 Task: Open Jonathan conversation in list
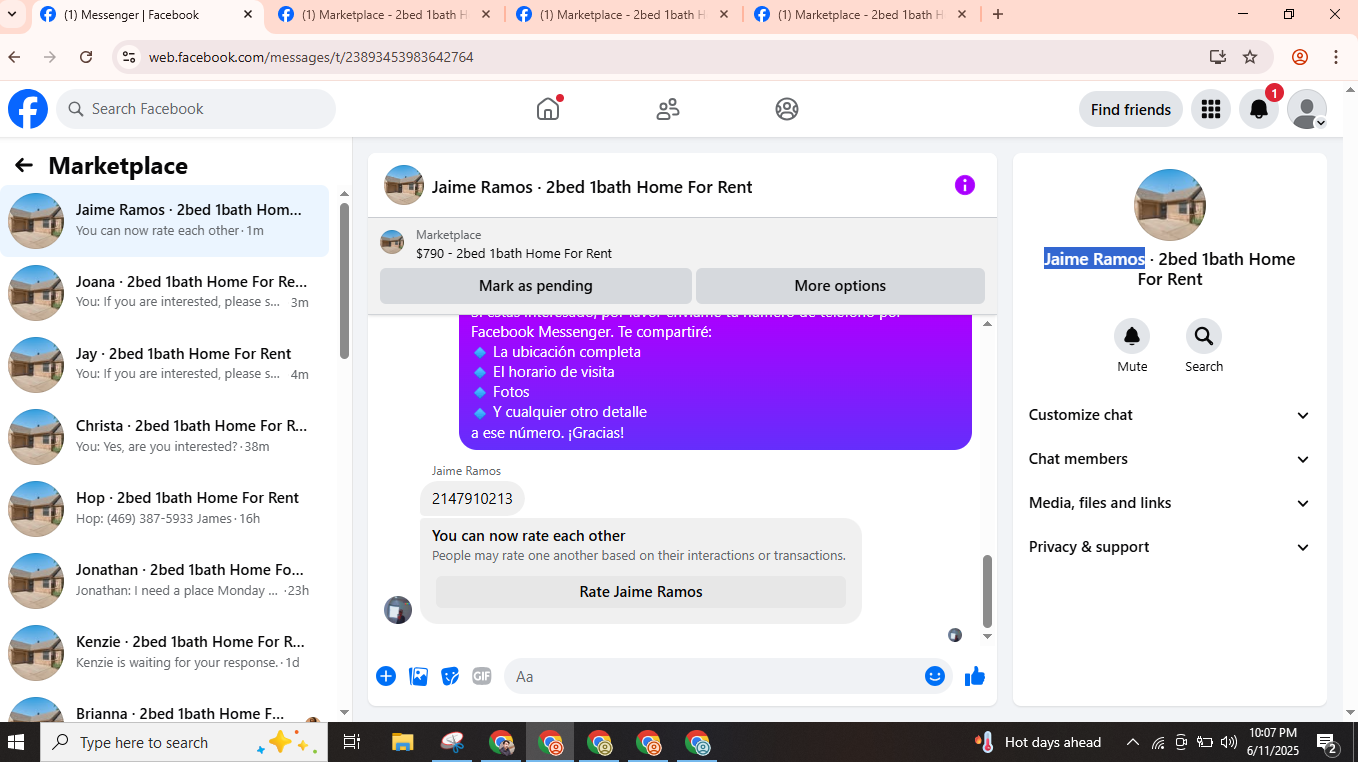164,581
